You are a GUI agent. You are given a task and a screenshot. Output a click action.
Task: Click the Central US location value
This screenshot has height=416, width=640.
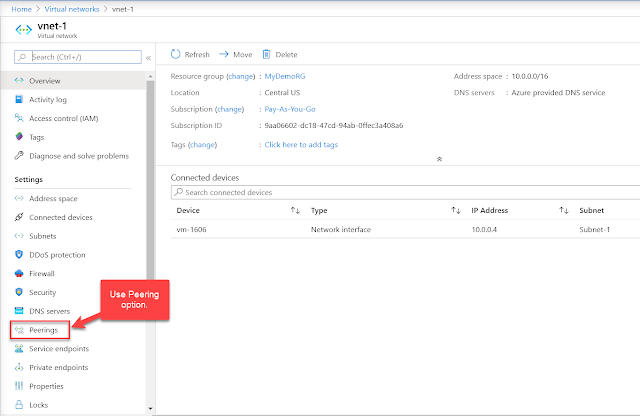[x=282, y=93]
